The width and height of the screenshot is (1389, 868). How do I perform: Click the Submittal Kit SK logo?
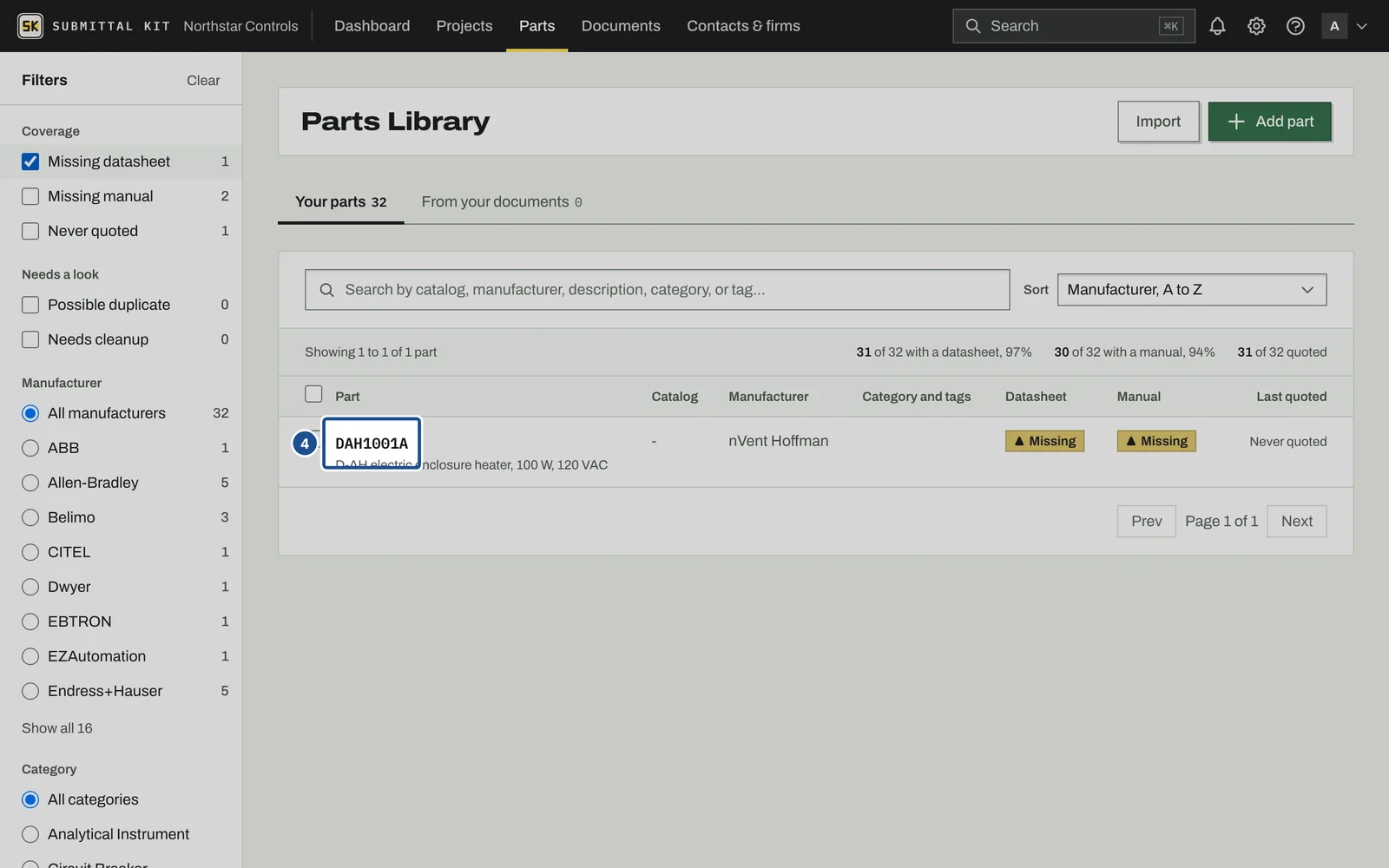click(30, 26)
